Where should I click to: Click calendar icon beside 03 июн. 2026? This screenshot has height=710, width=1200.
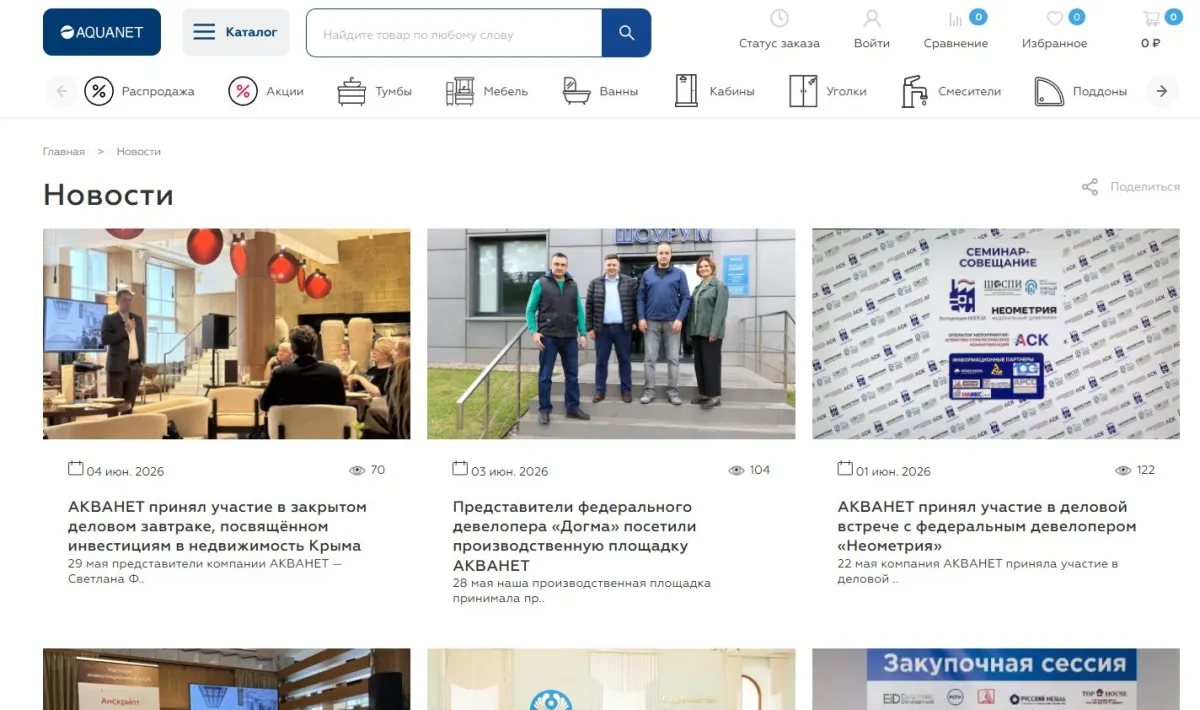[x=460, y=468]
